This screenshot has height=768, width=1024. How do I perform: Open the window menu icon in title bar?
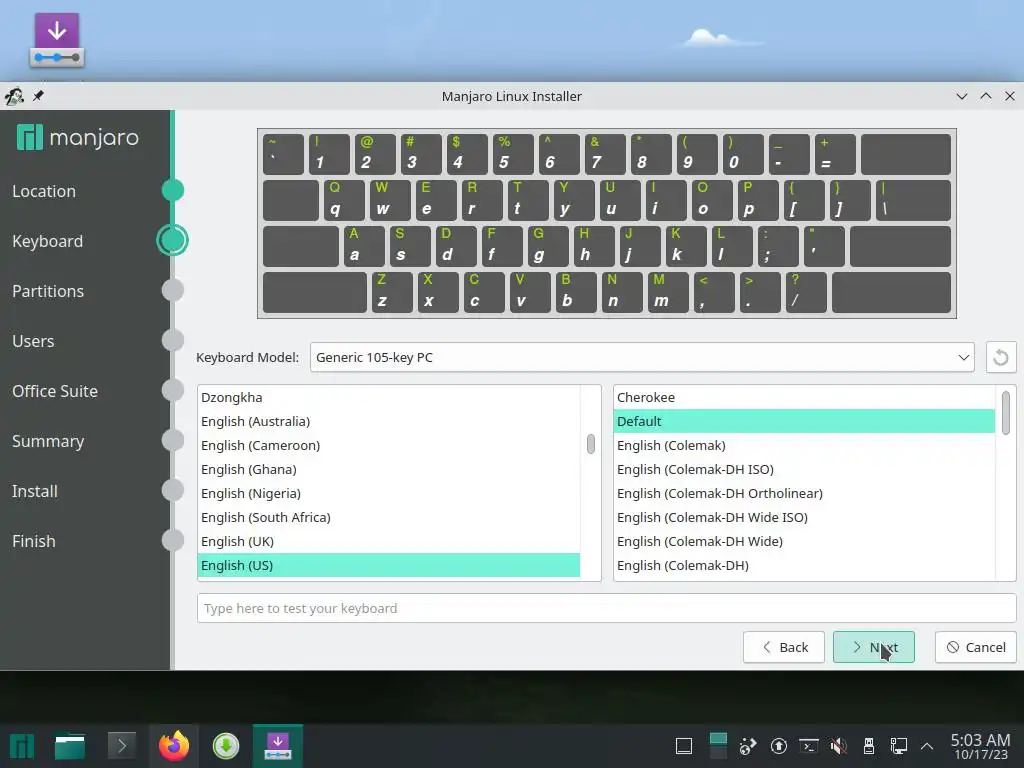coord(14,96)
